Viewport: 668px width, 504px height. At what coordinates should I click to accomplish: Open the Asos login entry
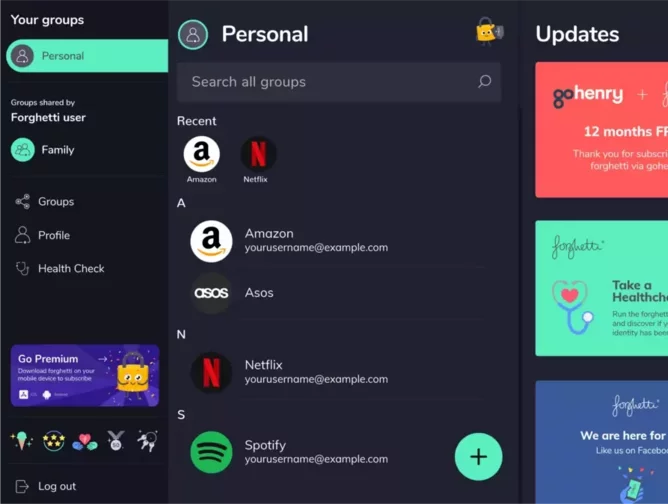point(337,293)
